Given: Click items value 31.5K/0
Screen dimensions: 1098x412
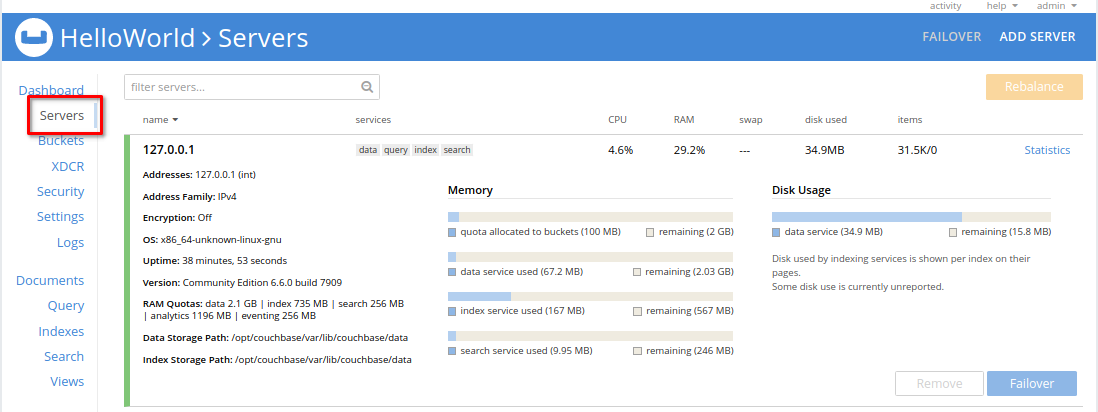Looking at the screenshot, I should [917, 150].
